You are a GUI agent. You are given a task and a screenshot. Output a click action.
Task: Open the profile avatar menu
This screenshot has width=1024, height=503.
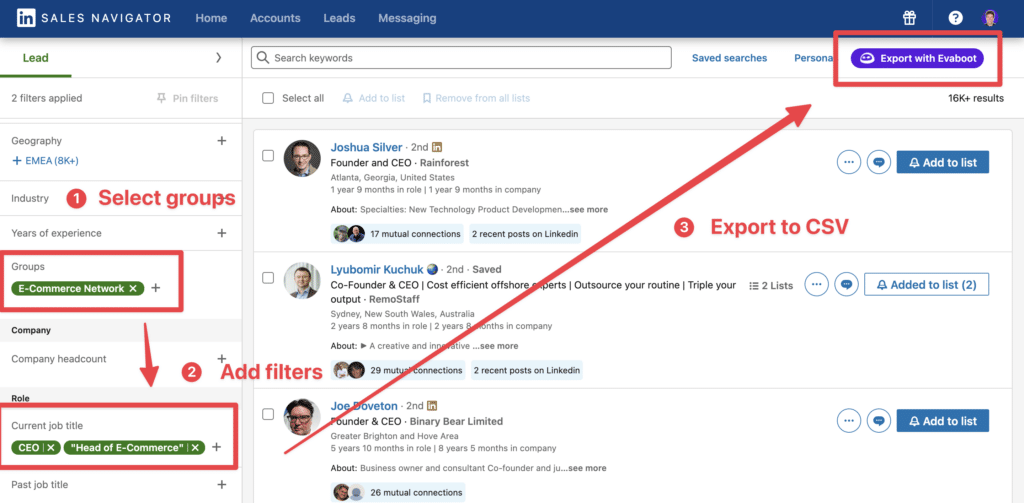point(990,18)
